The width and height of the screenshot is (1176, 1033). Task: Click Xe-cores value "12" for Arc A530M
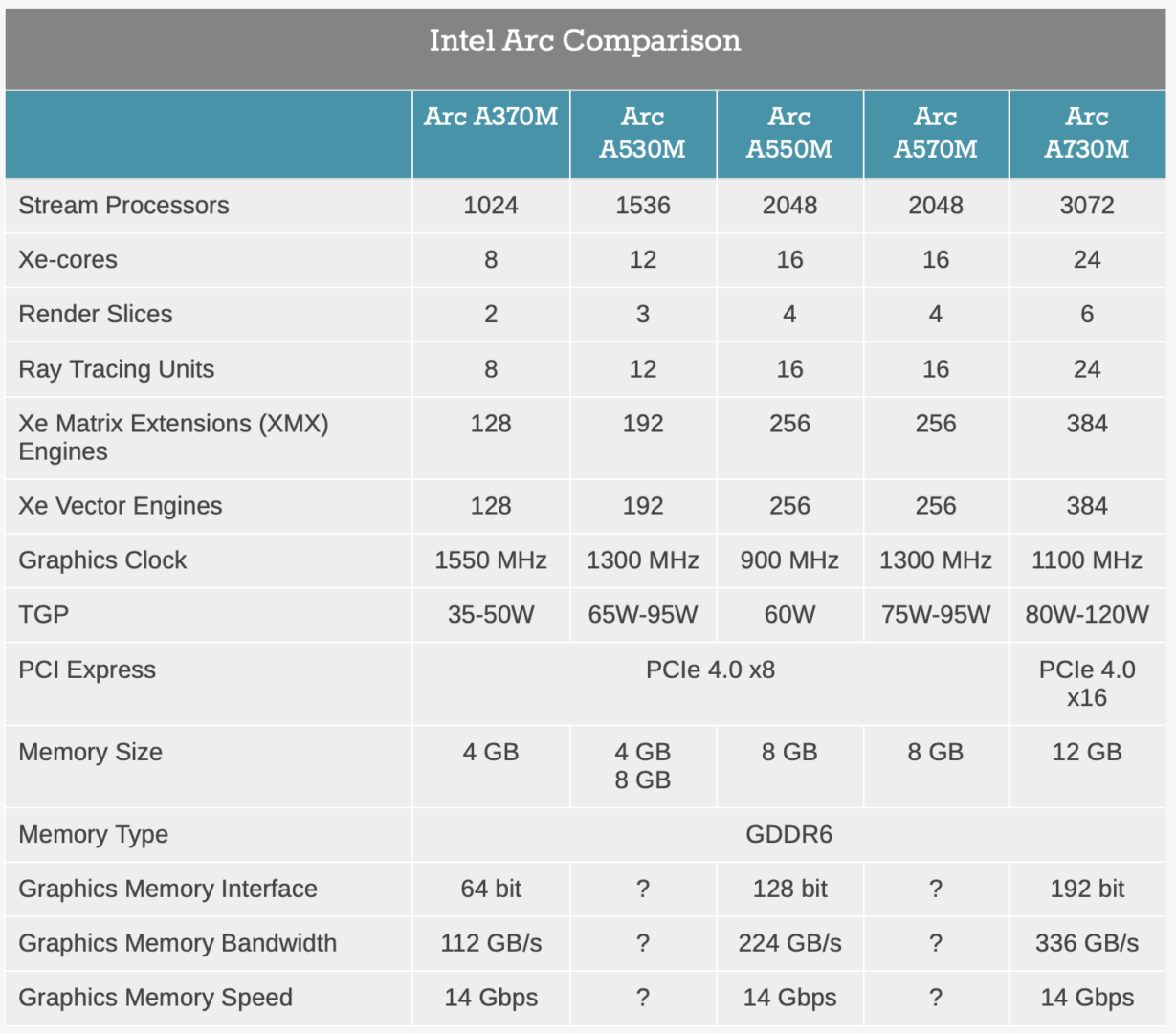pyautogui.click(x=643, y=260)
